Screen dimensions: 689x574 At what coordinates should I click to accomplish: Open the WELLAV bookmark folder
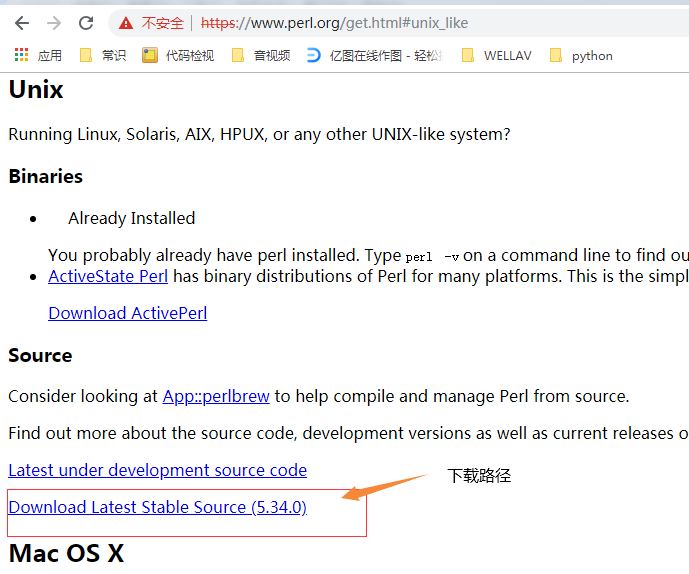[x=497, y=55]
